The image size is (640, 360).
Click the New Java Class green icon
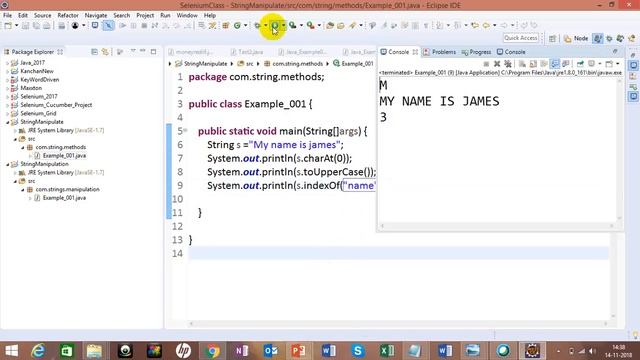pos(237,25)
